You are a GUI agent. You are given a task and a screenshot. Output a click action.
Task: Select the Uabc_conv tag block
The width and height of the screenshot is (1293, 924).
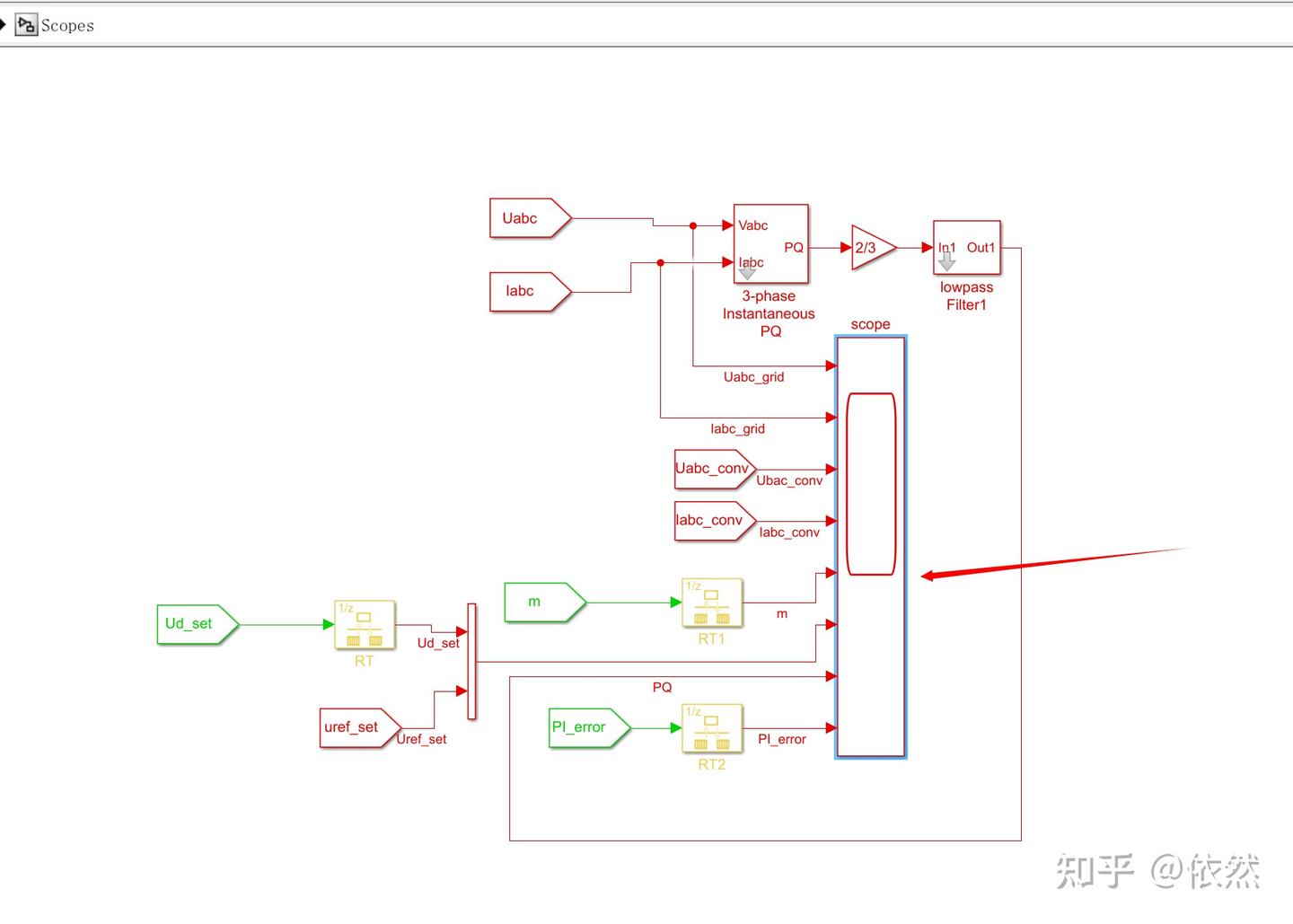tap(715, 470)
